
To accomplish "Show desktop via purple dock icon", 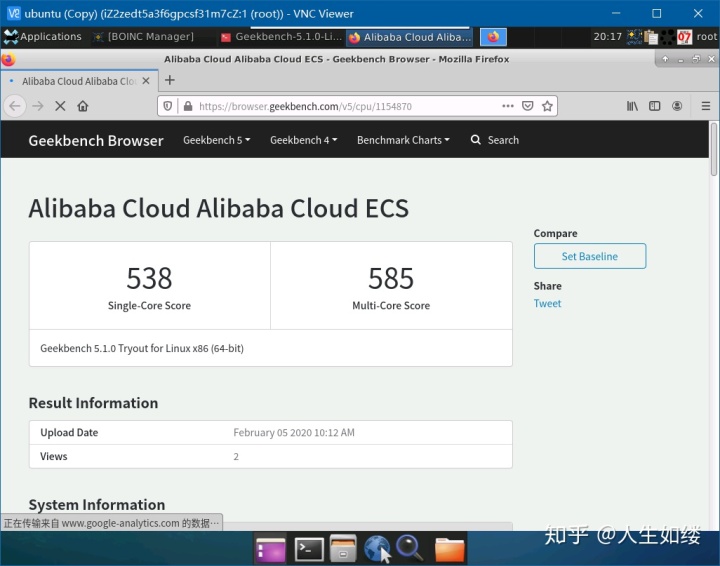I will (x=270, y=549).
